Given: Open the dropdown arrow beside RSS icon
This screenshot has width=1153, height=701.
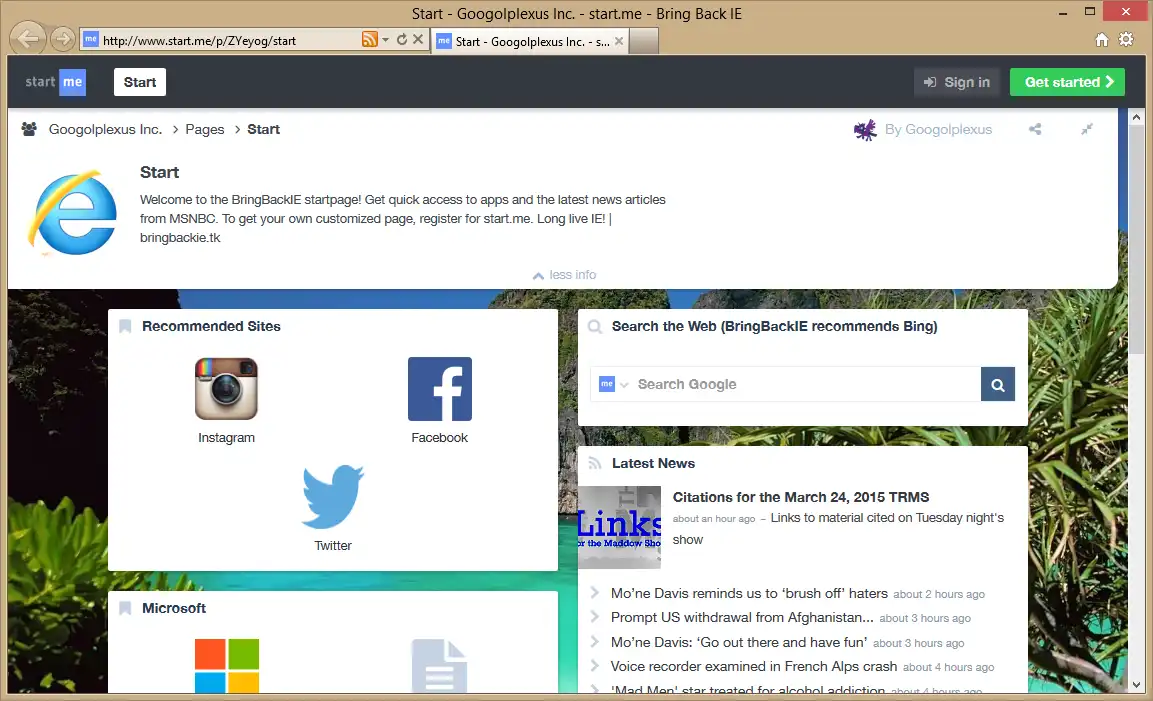Looking at the screenshot, I should 385,40.
